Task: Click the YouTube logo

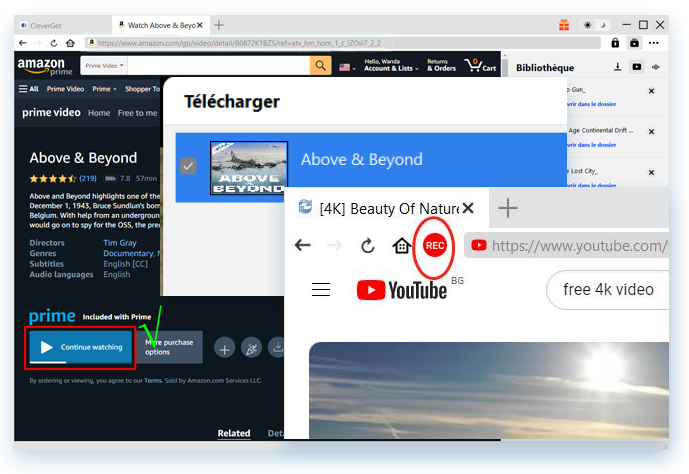Action: 402,290
